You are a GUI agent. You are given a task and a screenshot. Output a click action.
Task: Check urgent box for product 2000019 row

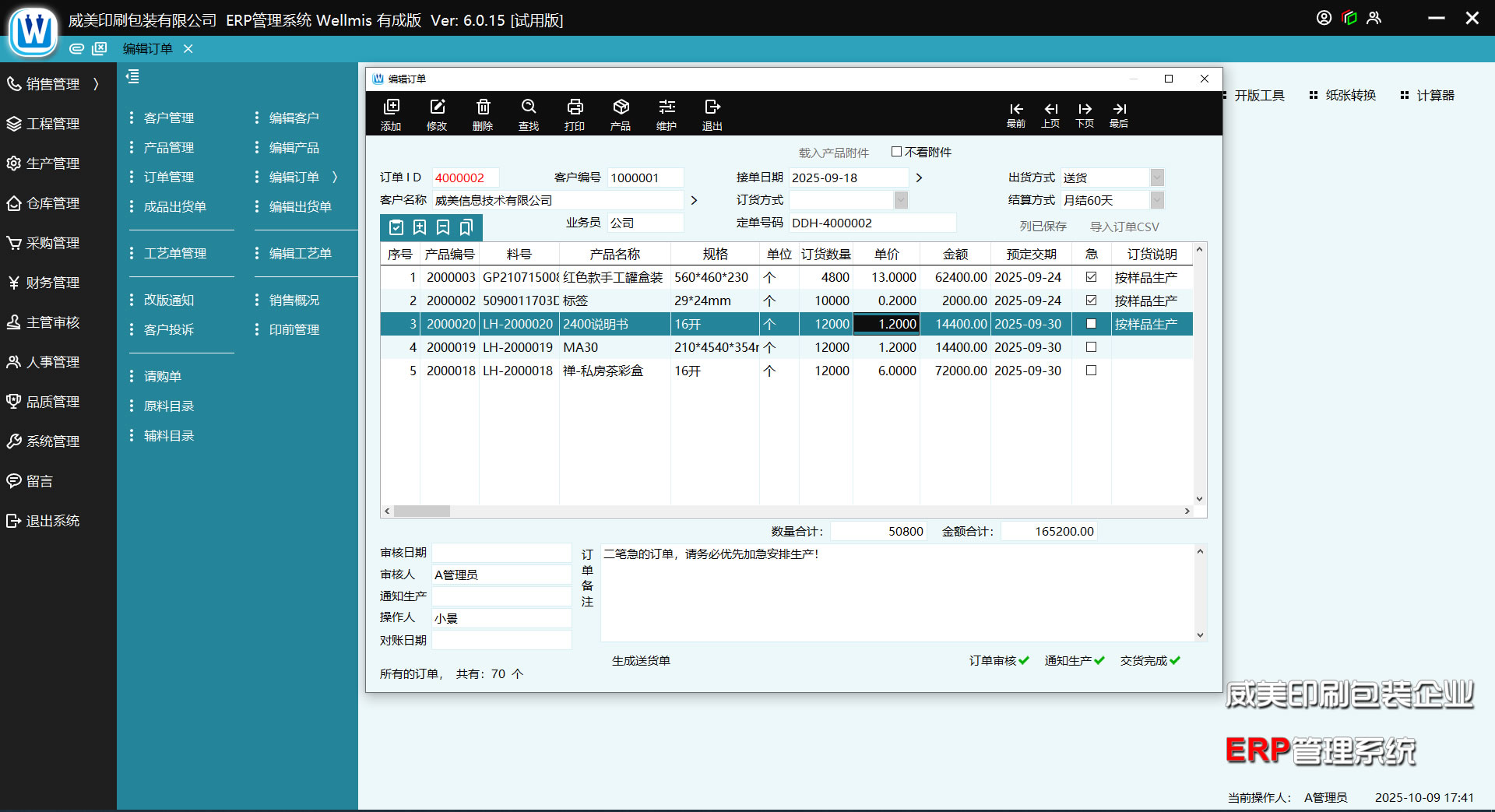point(1091,347)
